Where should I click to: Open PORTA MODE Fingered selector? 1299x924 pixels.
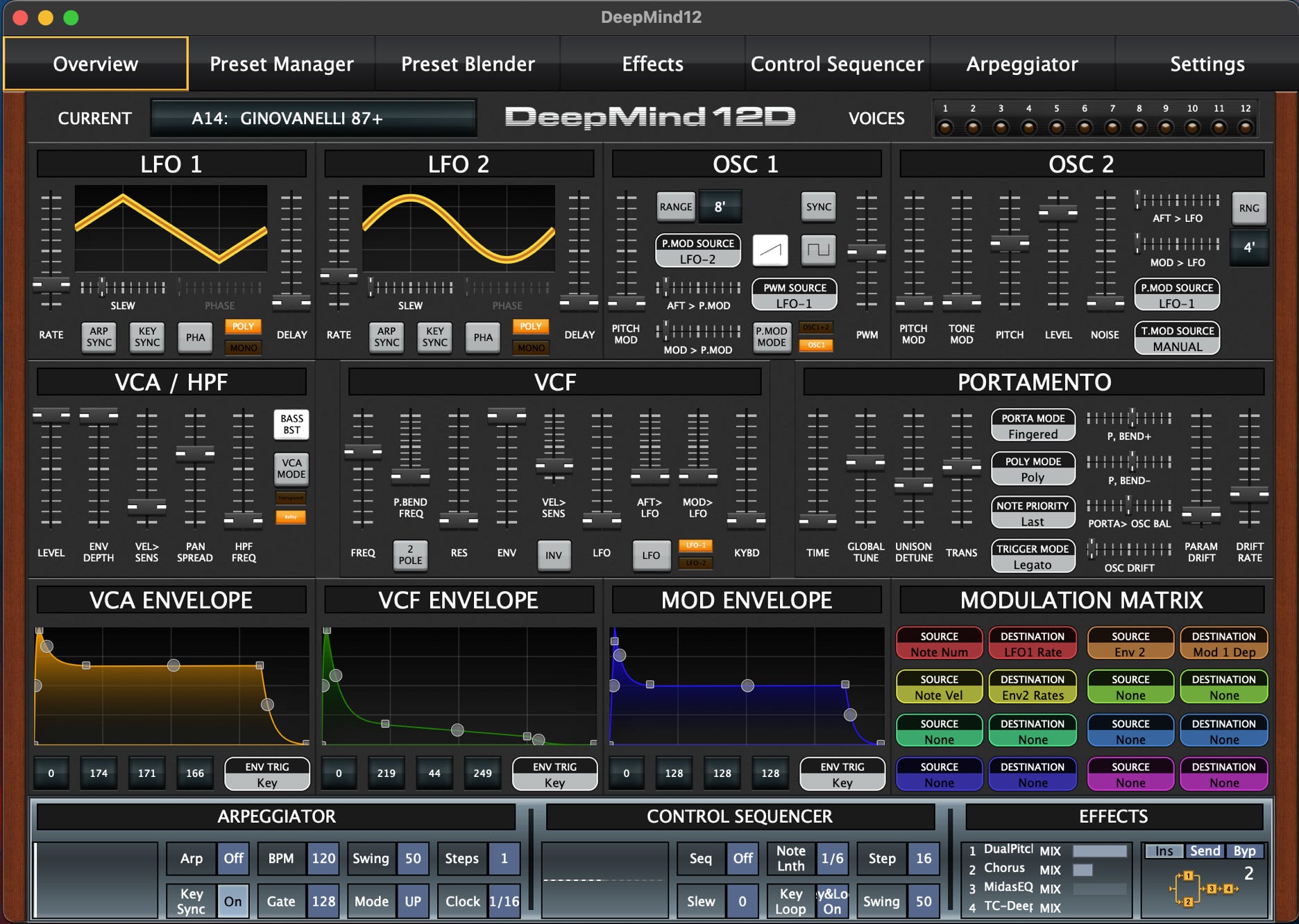pos(1033,426)
